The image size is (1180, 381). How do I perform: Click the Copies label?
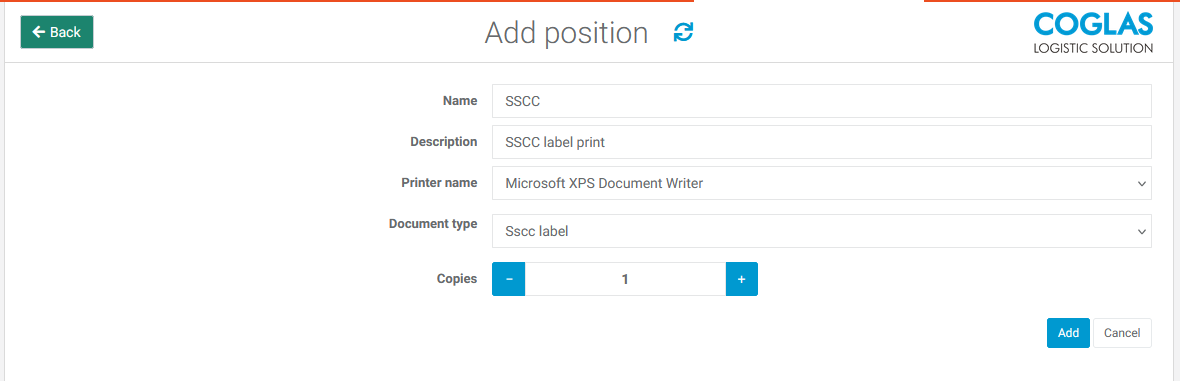[457, 279]
